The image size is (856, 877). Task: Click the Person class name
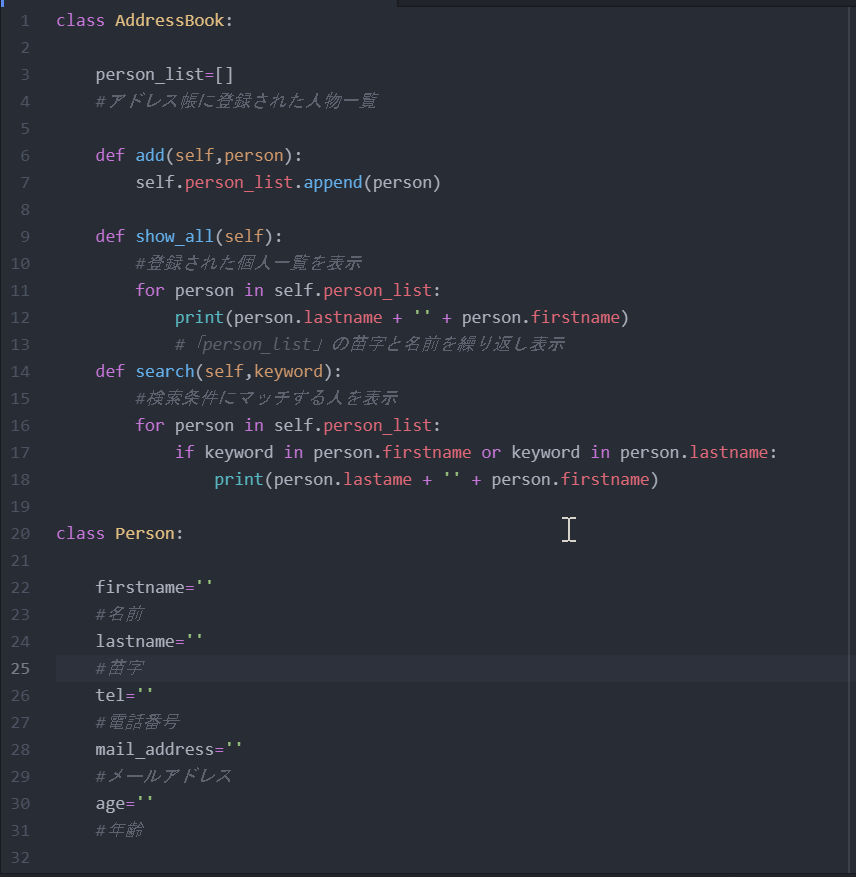coord(145,534)
